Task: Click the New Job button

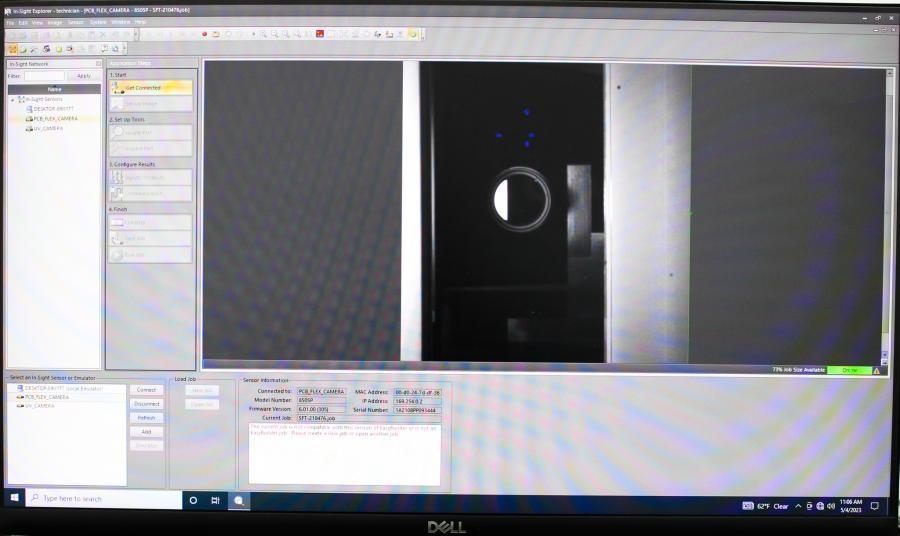Action: pyautogui.click(x=202, y=390)
